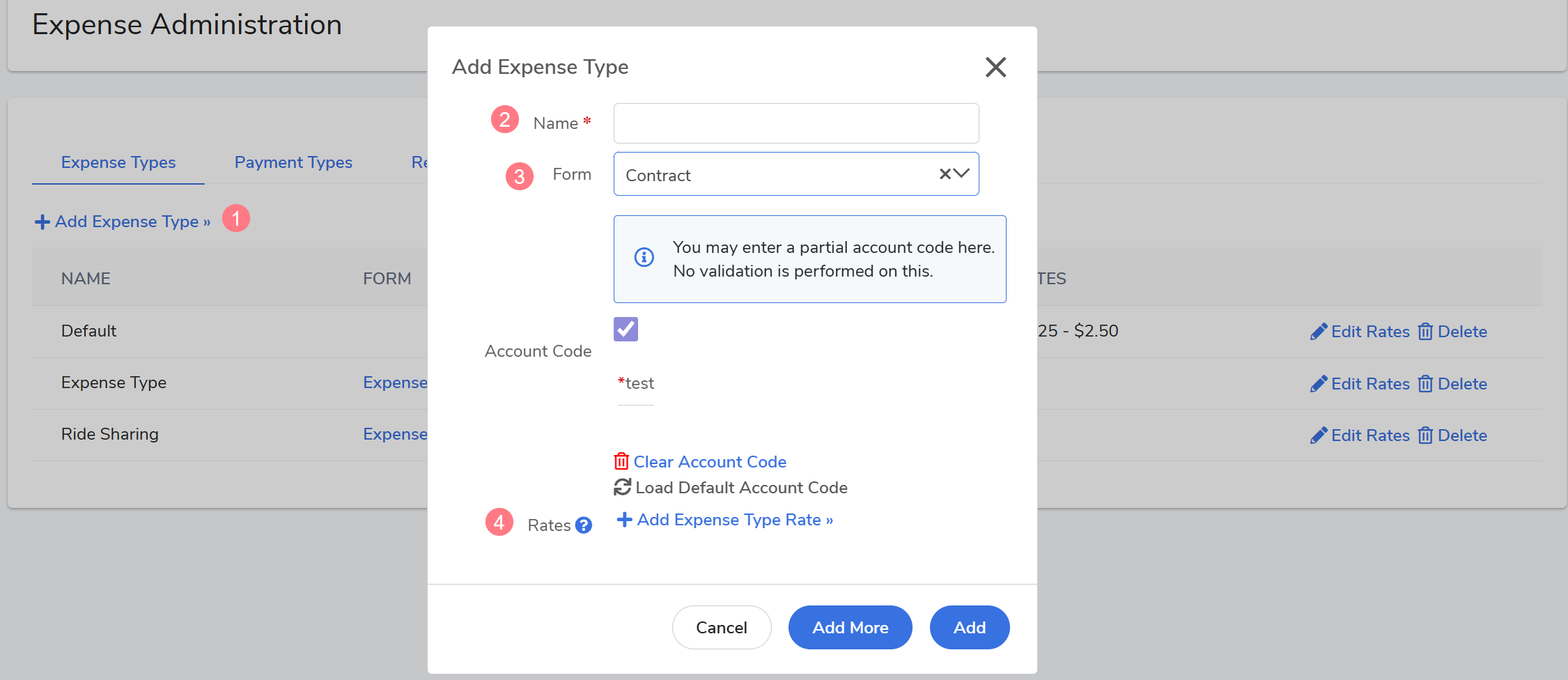The image size is (1568, 680).
Task: Click the Cancel button
Action: (x=721, y=627)
